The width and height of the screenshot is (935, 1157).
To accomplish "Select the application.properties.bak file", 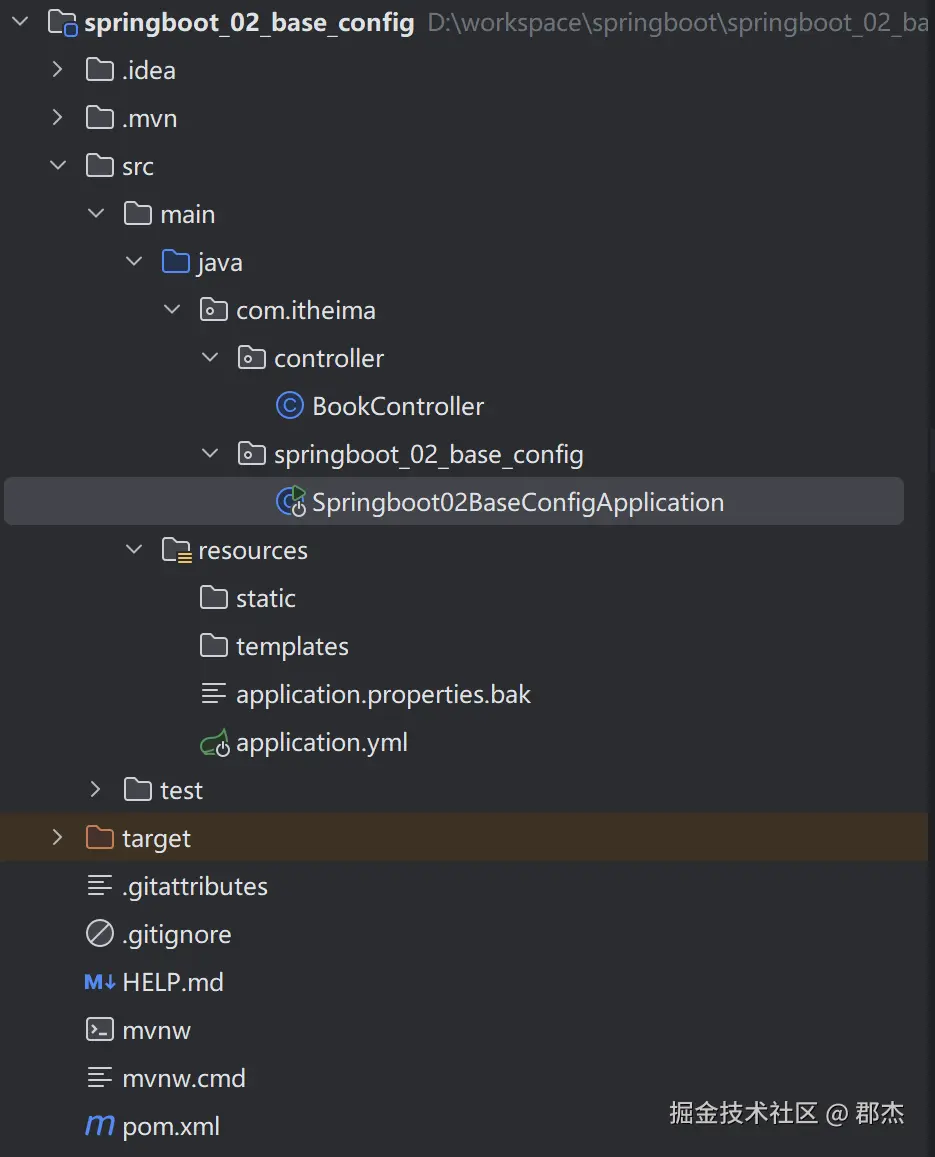I will (x=383, y=694).
